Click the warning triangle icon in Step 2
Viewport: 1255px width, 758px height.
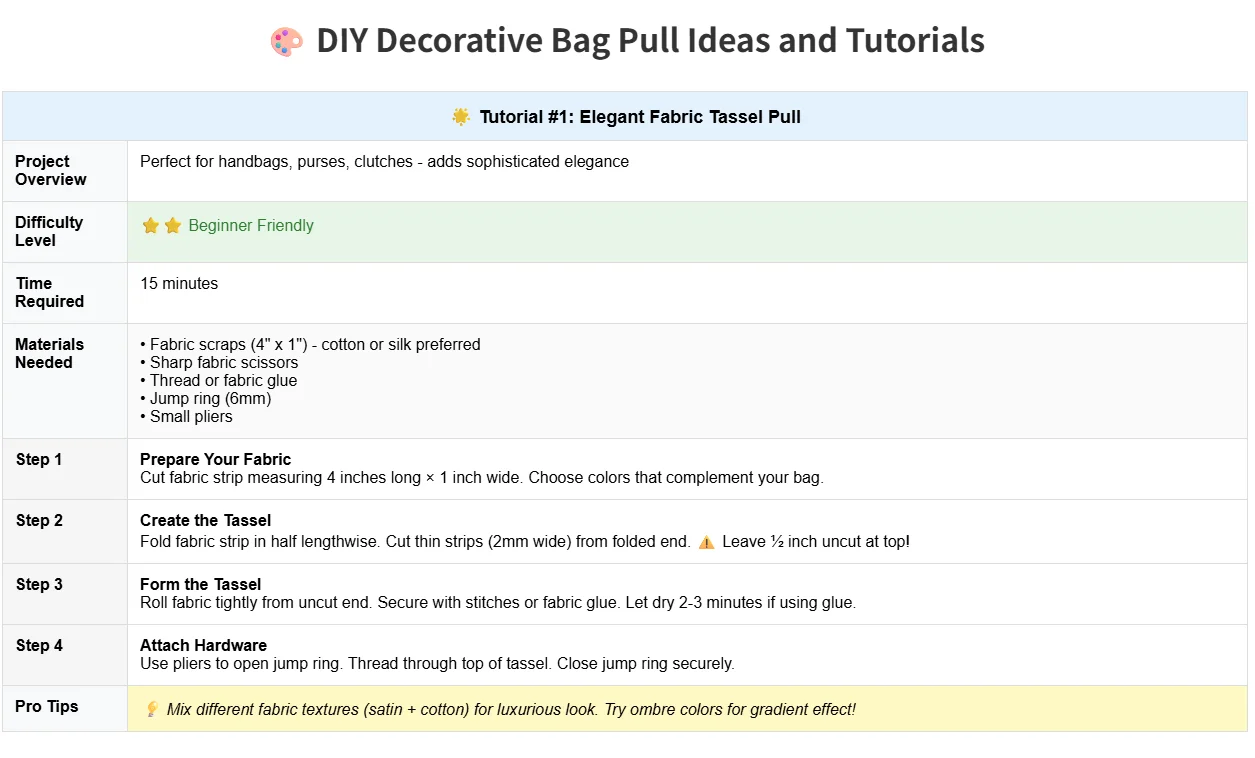(705, 541)
